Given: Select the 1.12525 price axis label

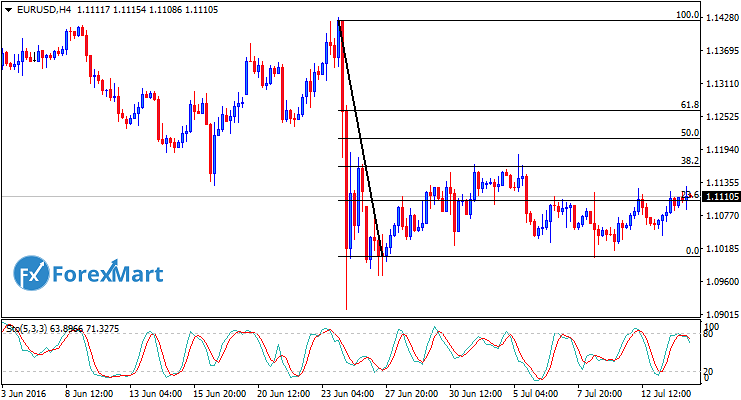Looking at the screenshot, I should pyautogui.click(x=721, y=117).
